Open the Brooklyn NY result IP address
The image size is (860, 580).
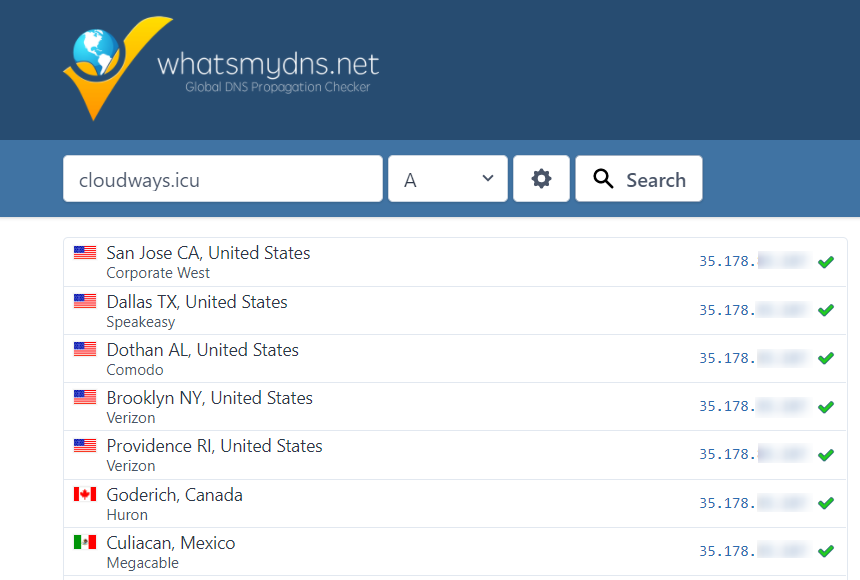[755, 406]
